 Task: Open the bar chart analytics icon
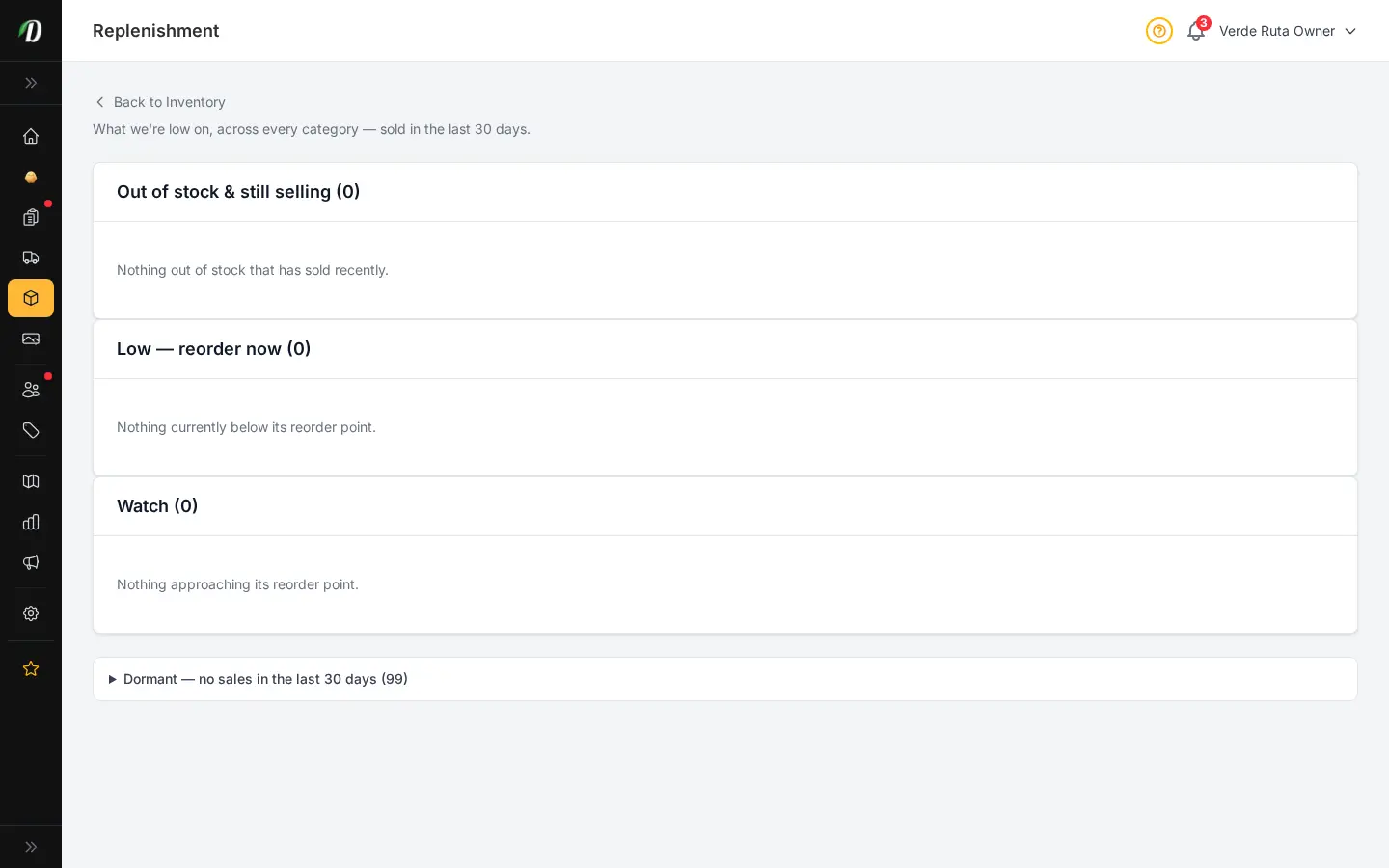(x=31, y=522)
